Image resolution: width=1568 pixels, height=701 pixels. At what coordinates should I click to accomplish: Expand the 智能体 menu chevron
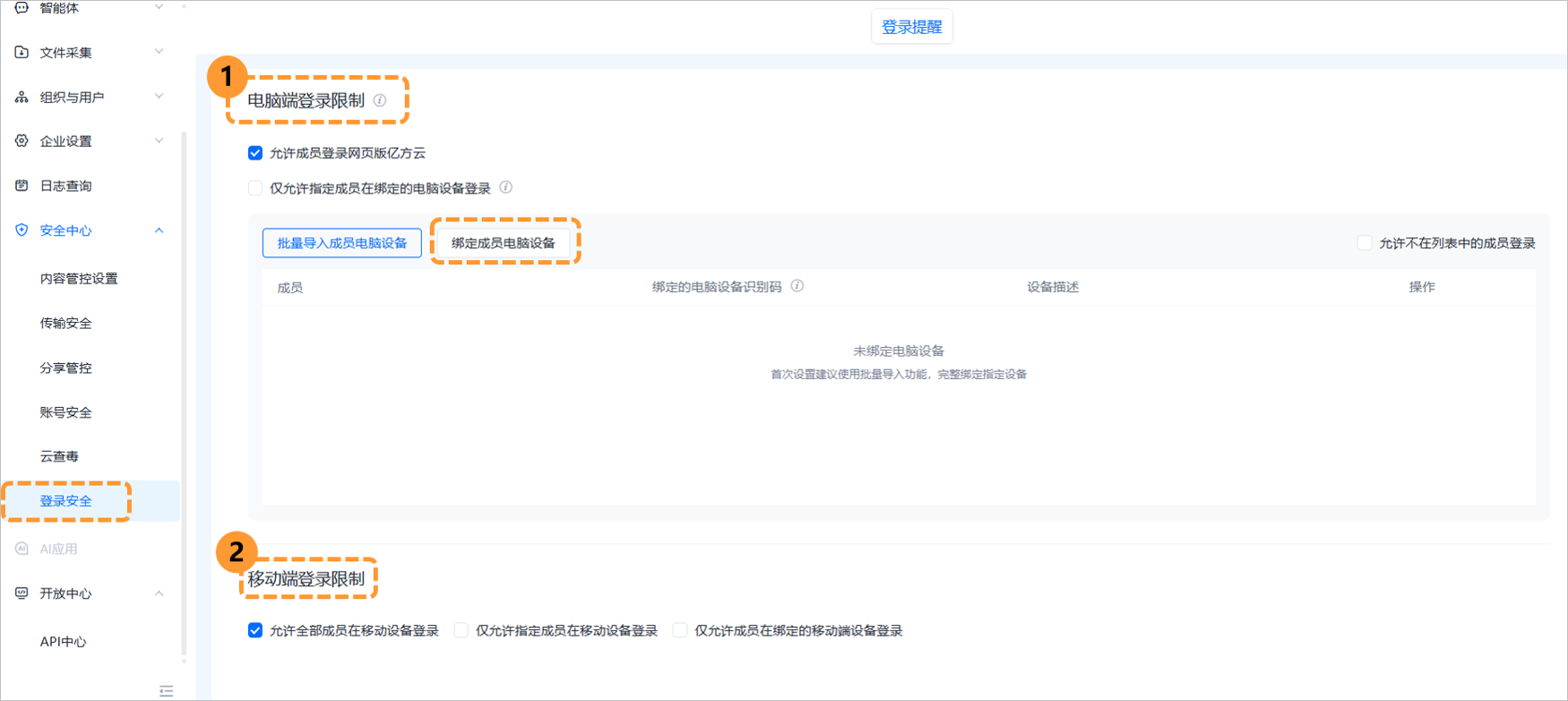click(159, 7)
